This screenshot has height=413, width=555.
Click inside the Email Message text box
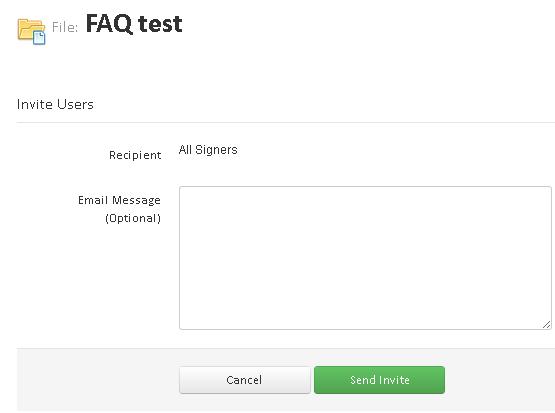coord(365,258)
